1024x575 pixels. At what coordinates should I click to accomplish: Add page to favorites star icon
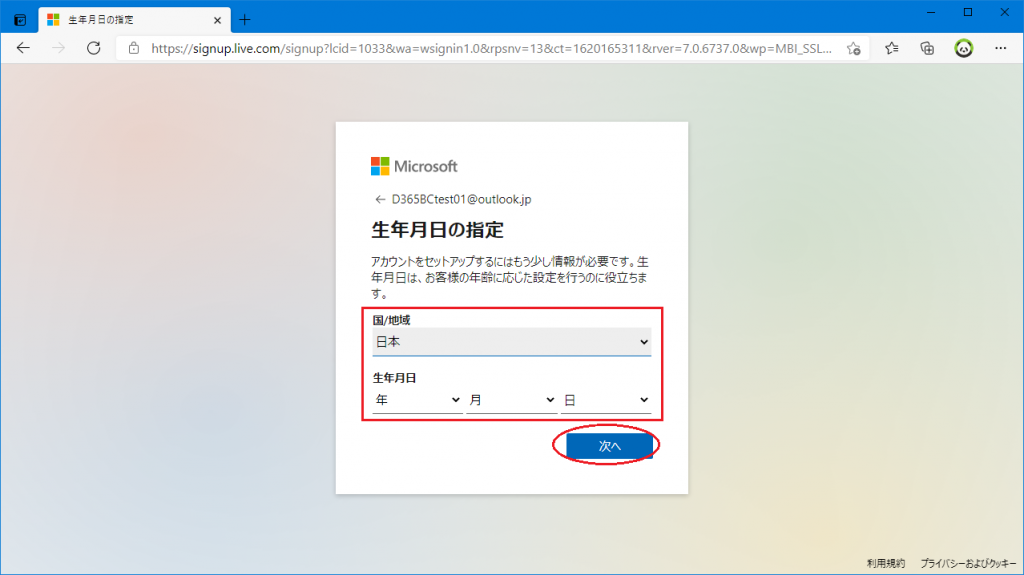click(x=854, y=48)
